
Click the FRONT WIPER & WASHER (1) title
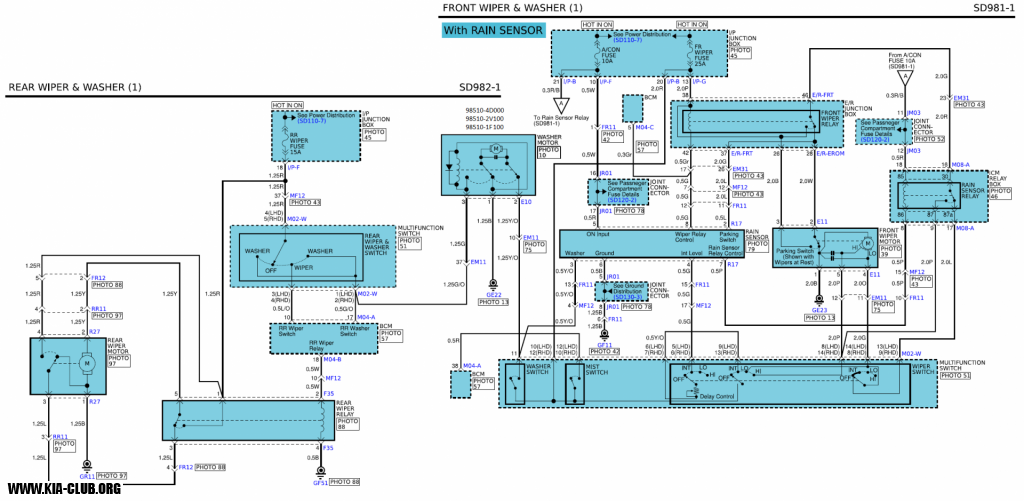(x=512, y=8)
